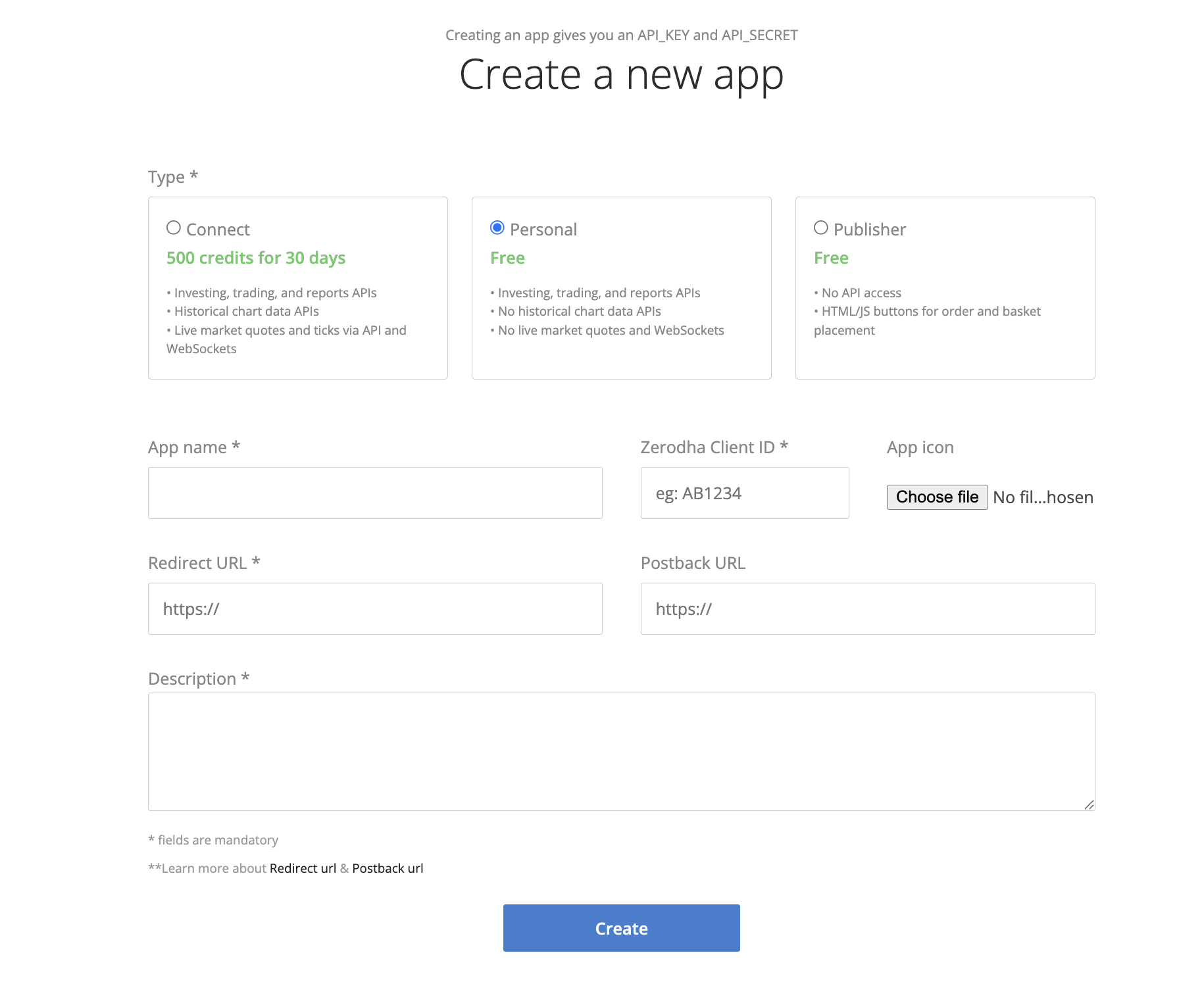This screenshot has height=1005, width=1204.
Task: Click the 'Type *' section label
Action: pyautogui.click(x=173, y=177)
